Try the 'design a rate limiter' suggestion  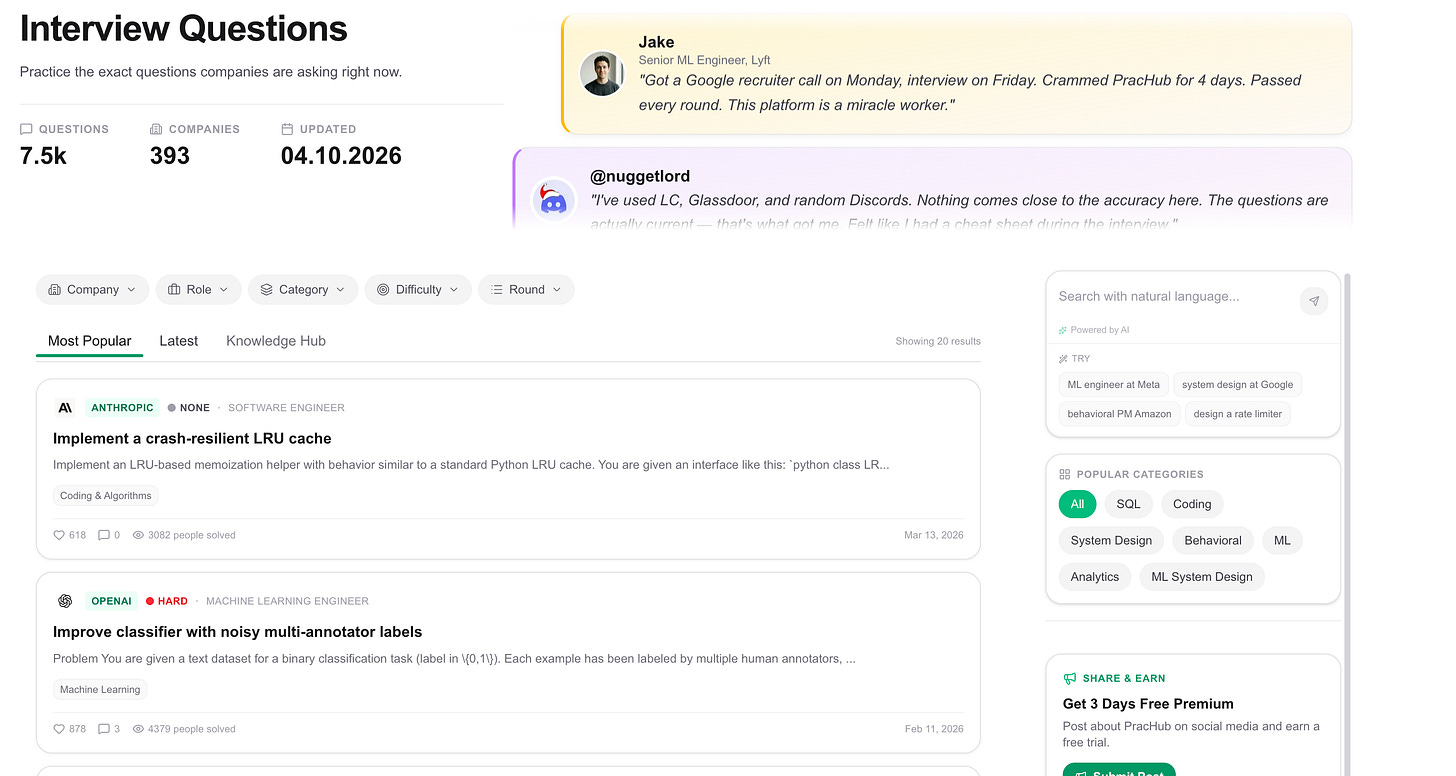[x=1238, y=414]
